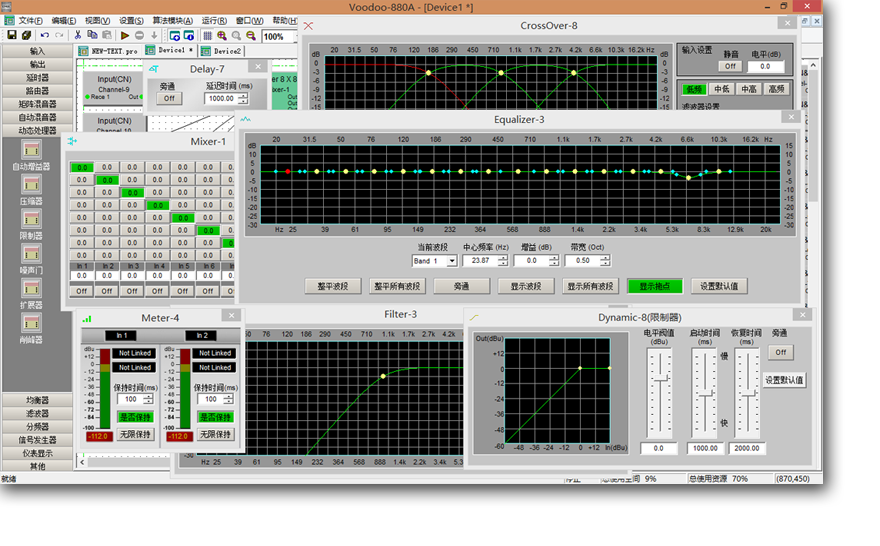The image size is (880, 546).
Task: Switch to the NEW-TEXT.pro tab
Action: (109, 51)
